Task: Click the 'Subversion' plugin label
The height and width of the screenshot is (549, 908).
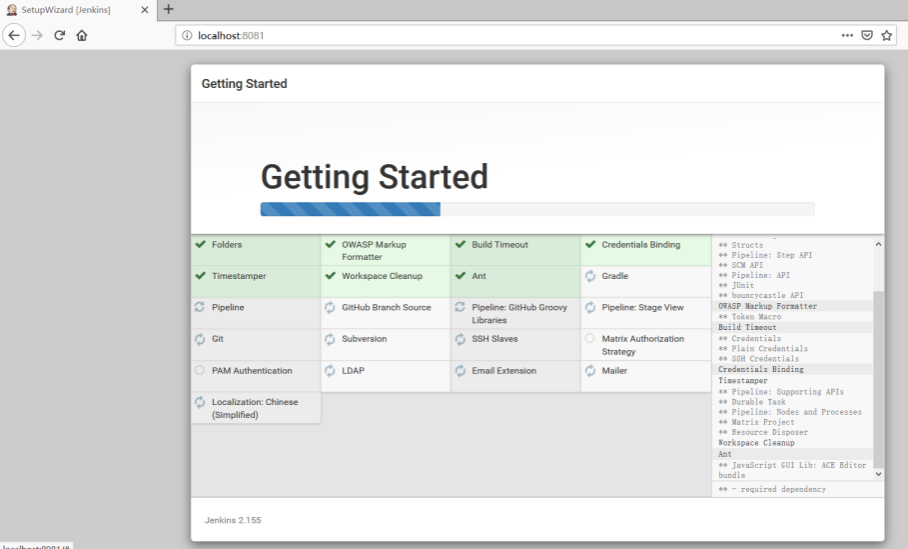Action: (364, 339)
